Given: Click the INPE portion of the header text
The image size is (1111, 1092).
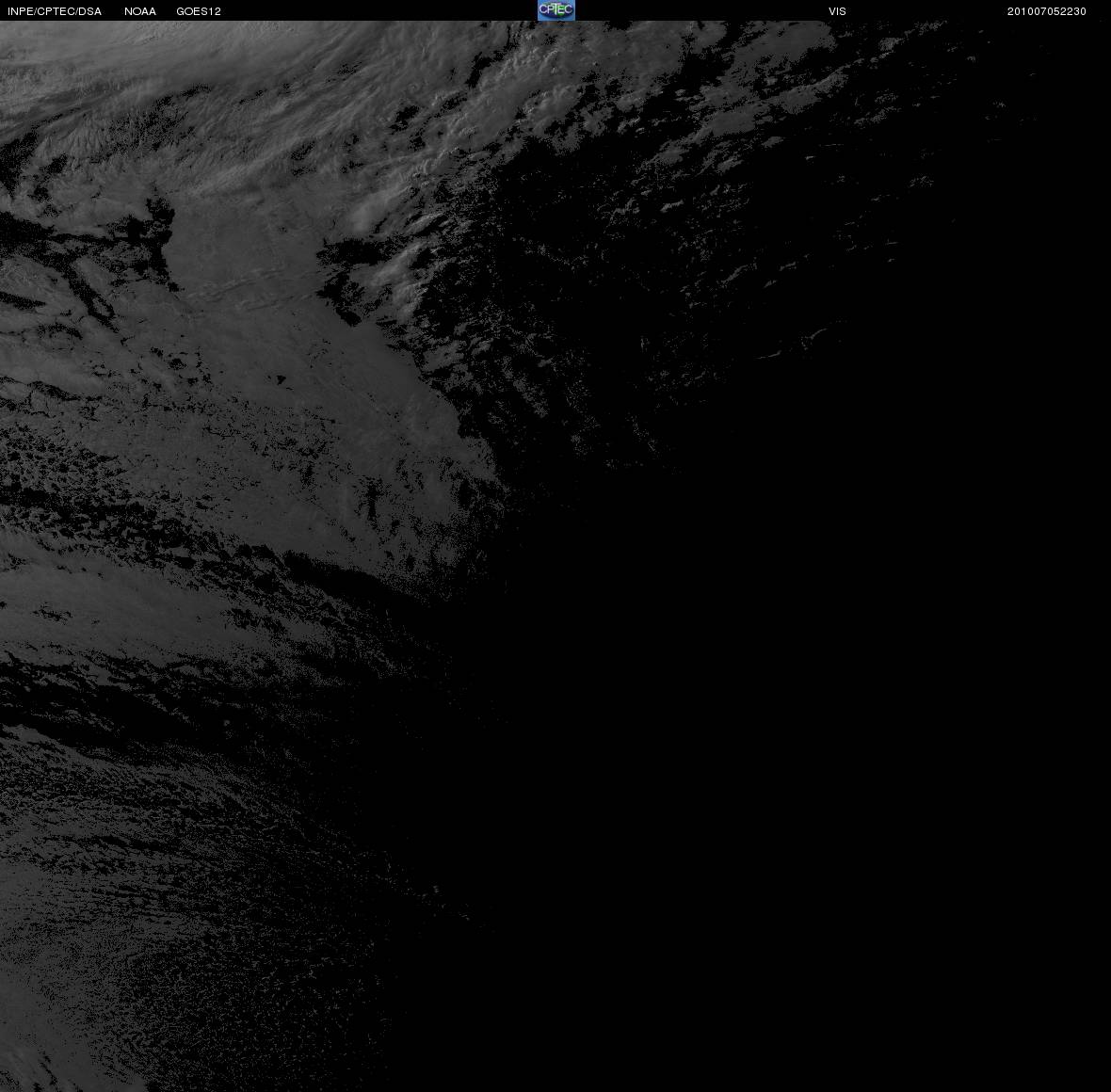Looking at the screenshot, I should pos(21,11).
